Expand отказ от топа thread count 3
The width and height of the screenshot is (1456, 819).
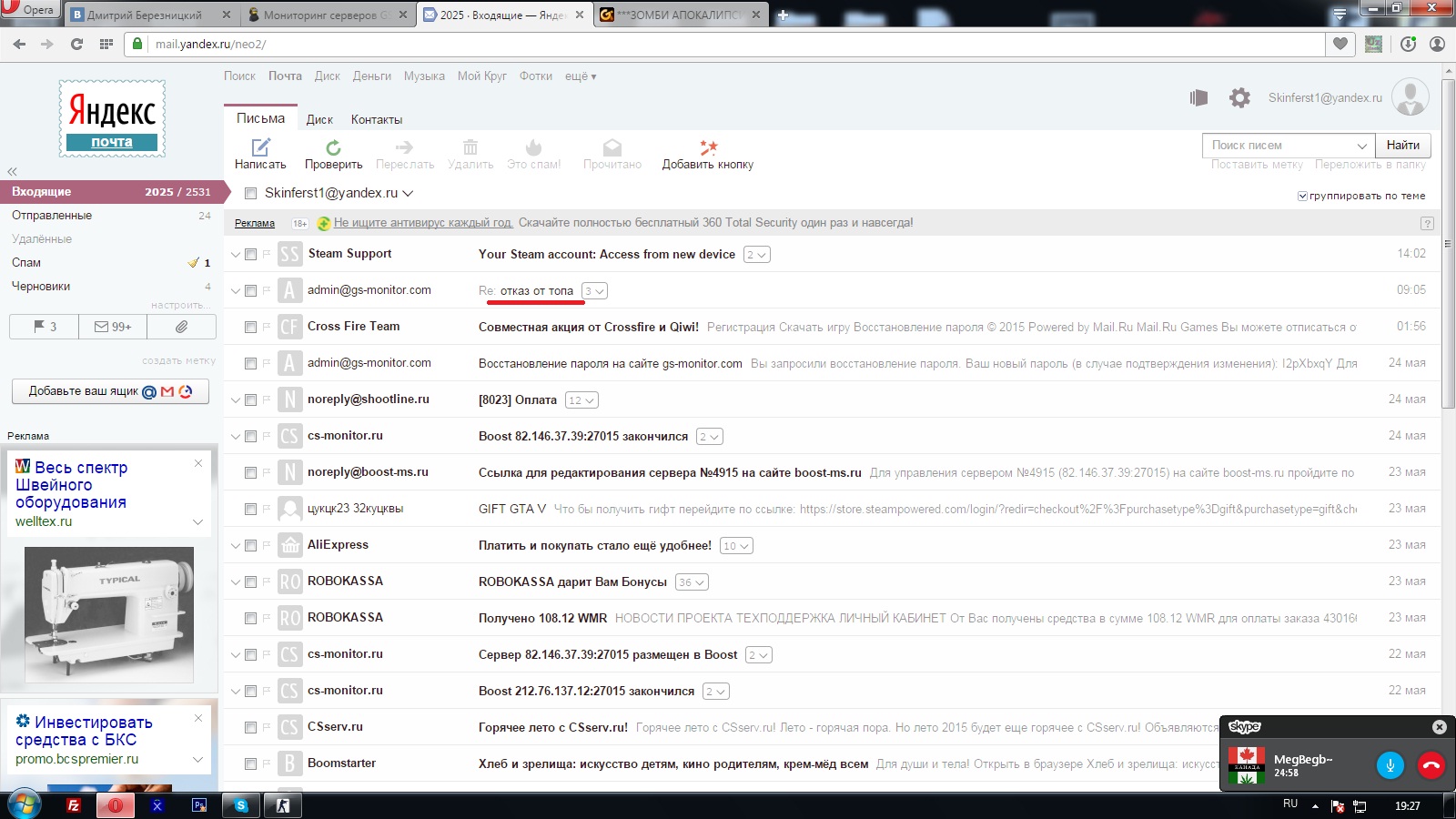tap(594, 291)
